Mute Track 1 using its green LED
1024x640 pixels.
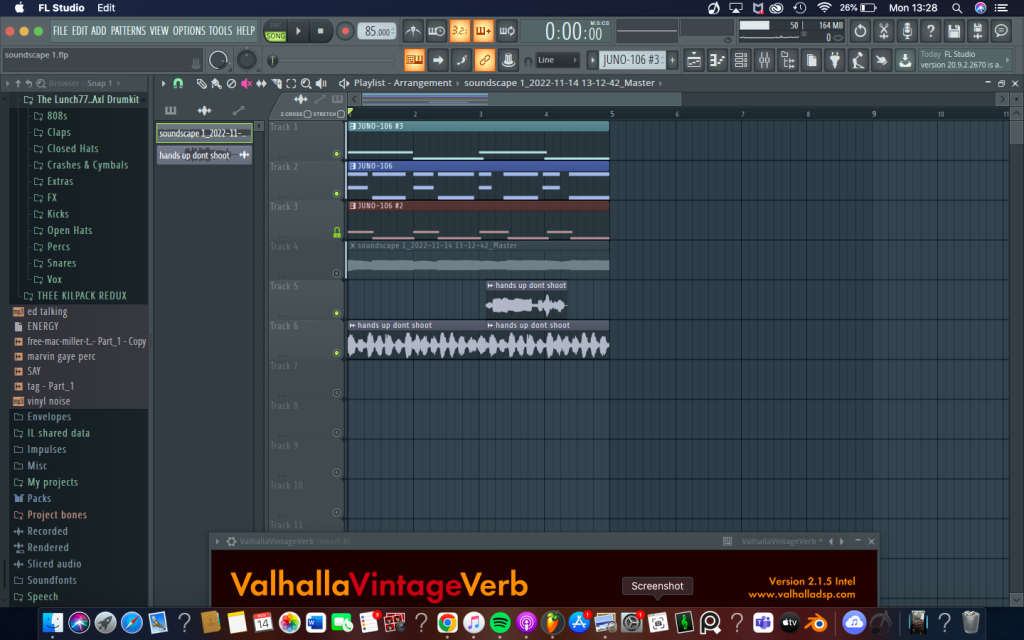[337, 154]
